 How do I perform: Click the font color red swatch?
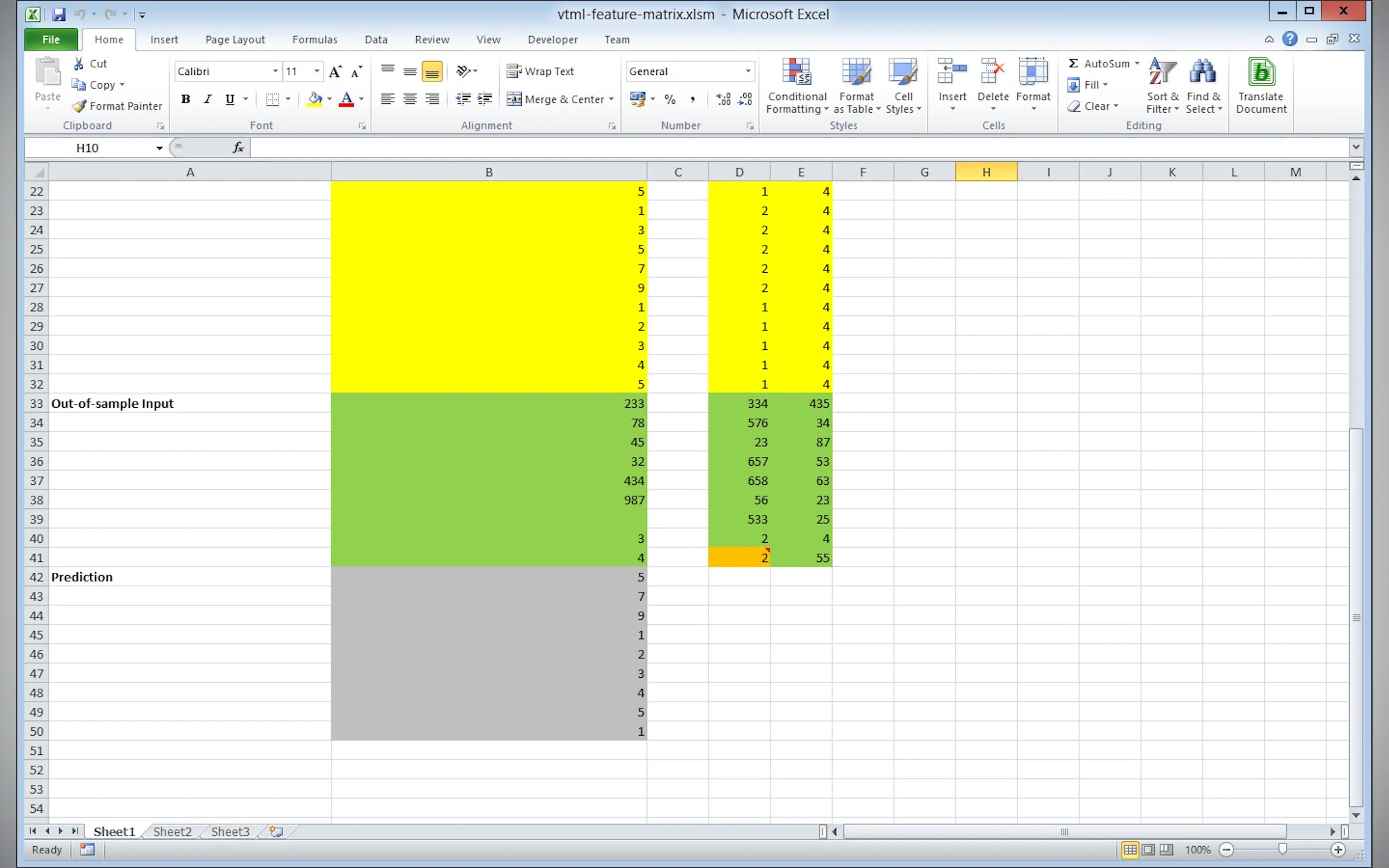(346, 99)
